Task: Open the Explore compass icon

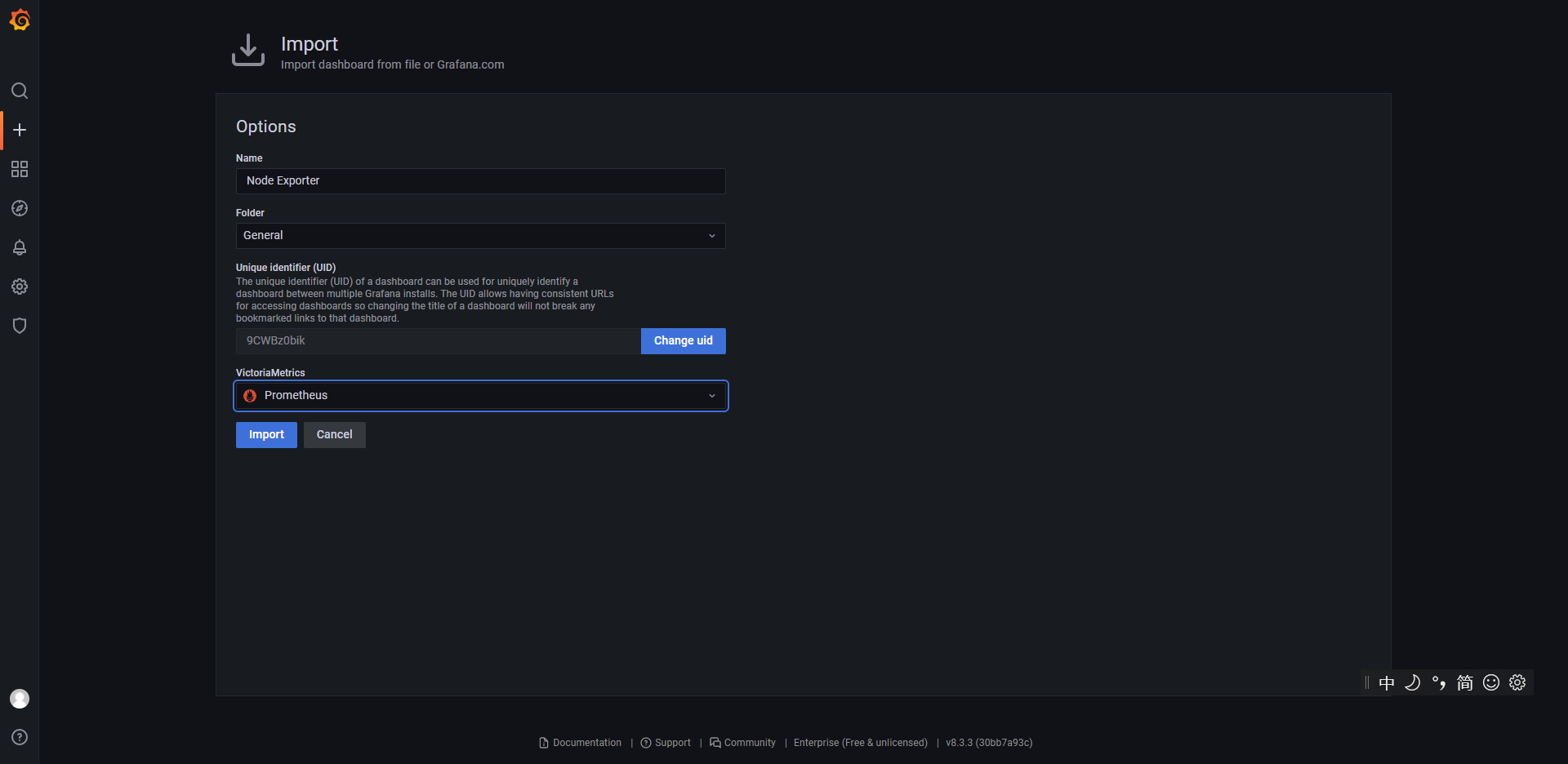Action: [20, 208]
